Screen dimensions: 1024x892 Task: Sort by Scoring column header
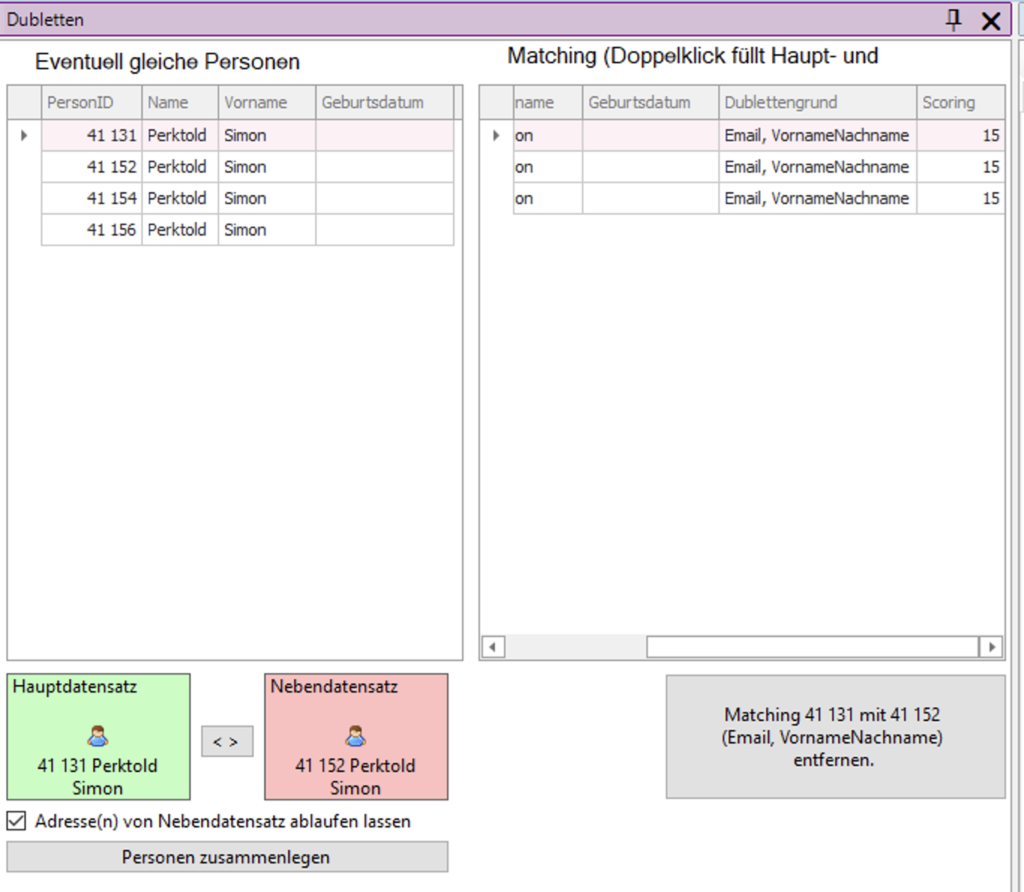pos(961,103)
